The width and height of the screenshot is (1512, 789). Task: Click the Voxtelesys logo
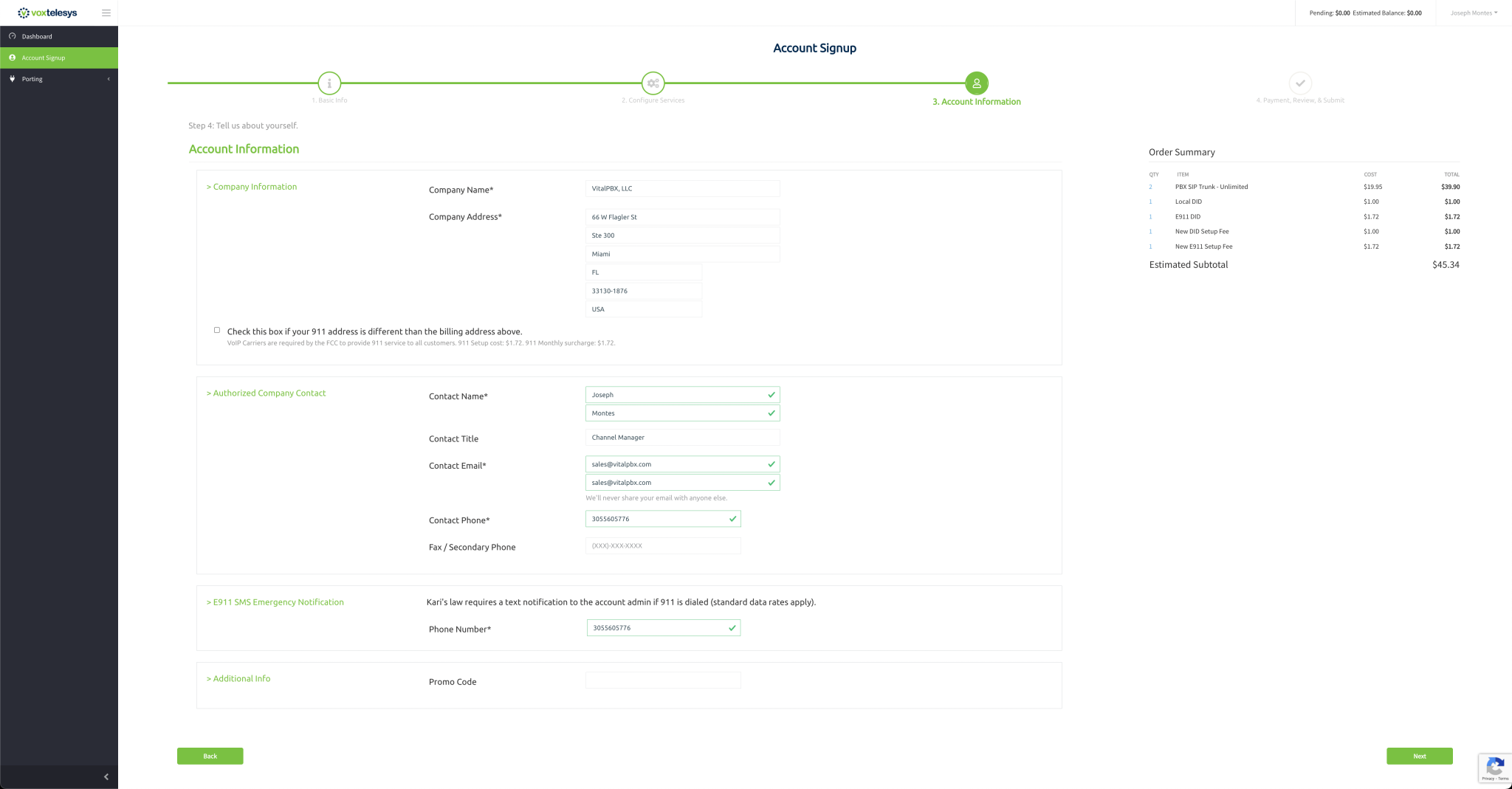(x=47, y=13)
